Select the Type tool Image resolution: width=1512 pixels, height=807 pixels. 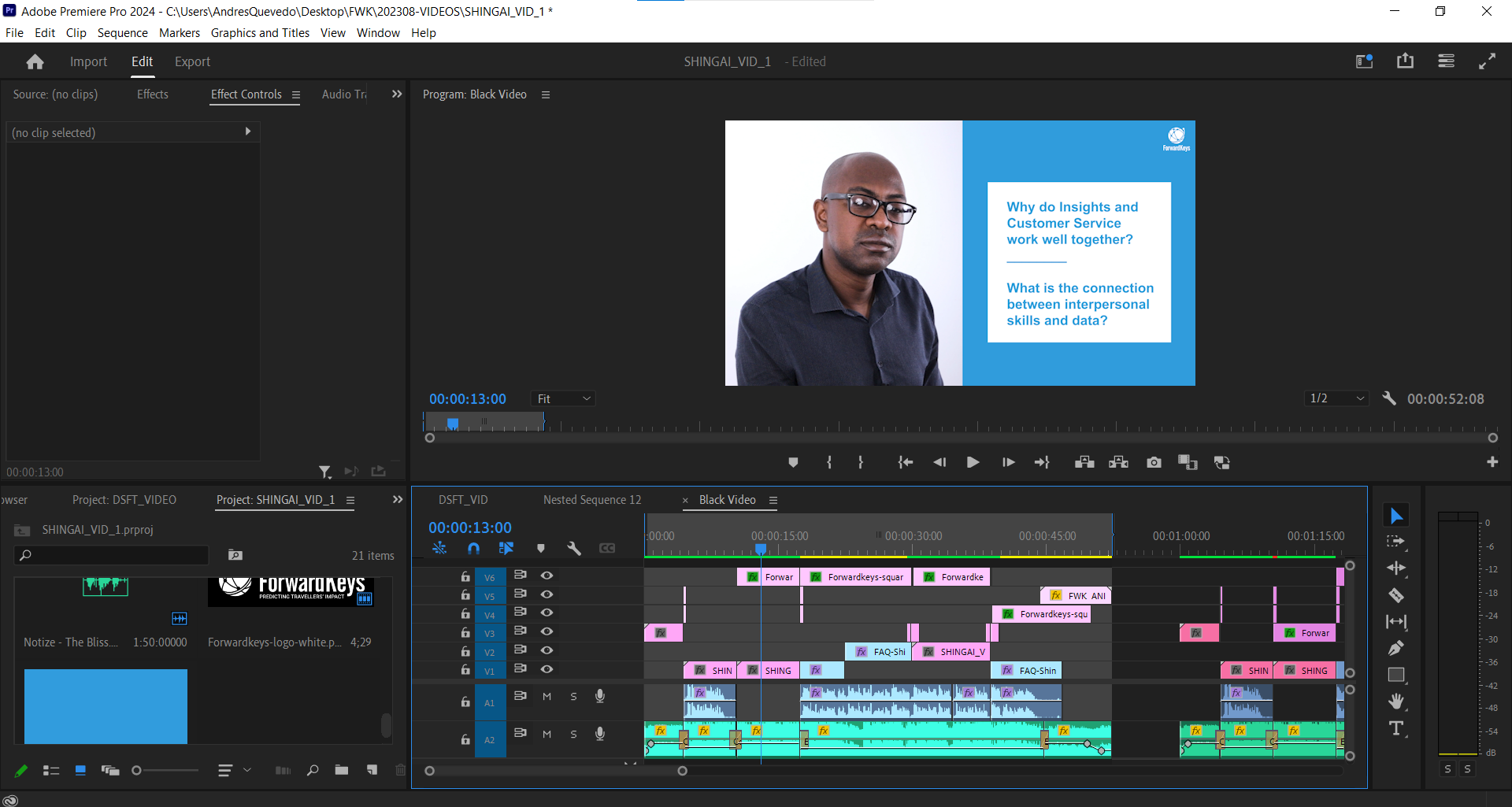click(1396, 728)
